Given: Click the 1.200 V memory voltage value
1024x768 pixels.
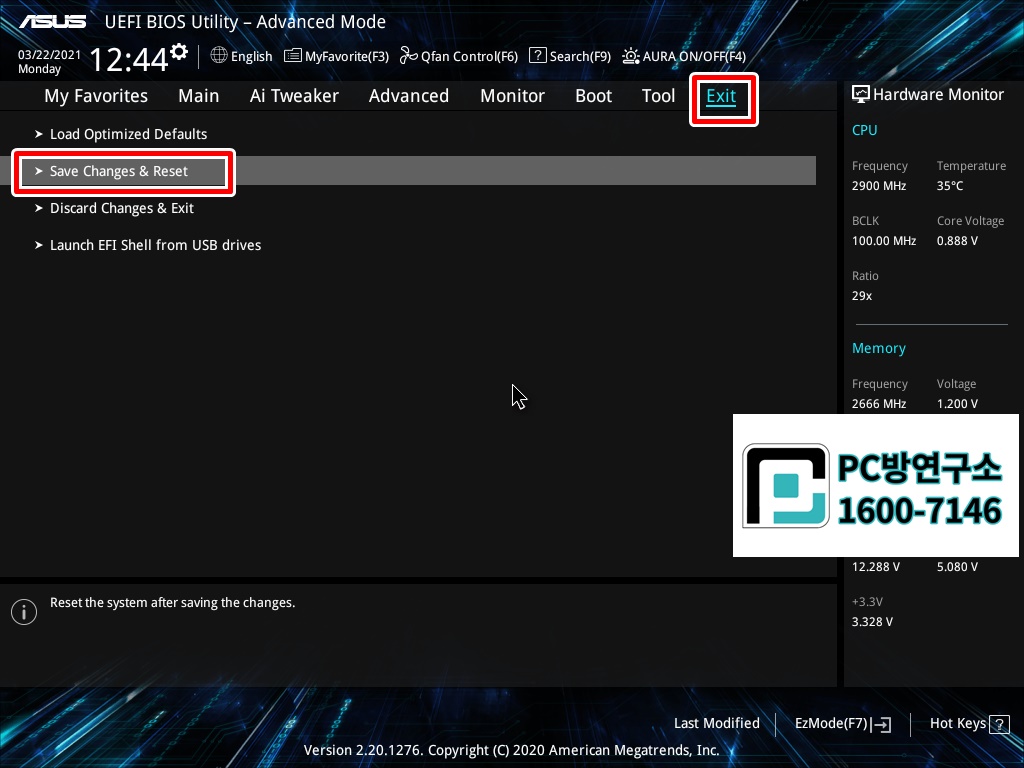Looking at the screenshot, I should point(957,404).
